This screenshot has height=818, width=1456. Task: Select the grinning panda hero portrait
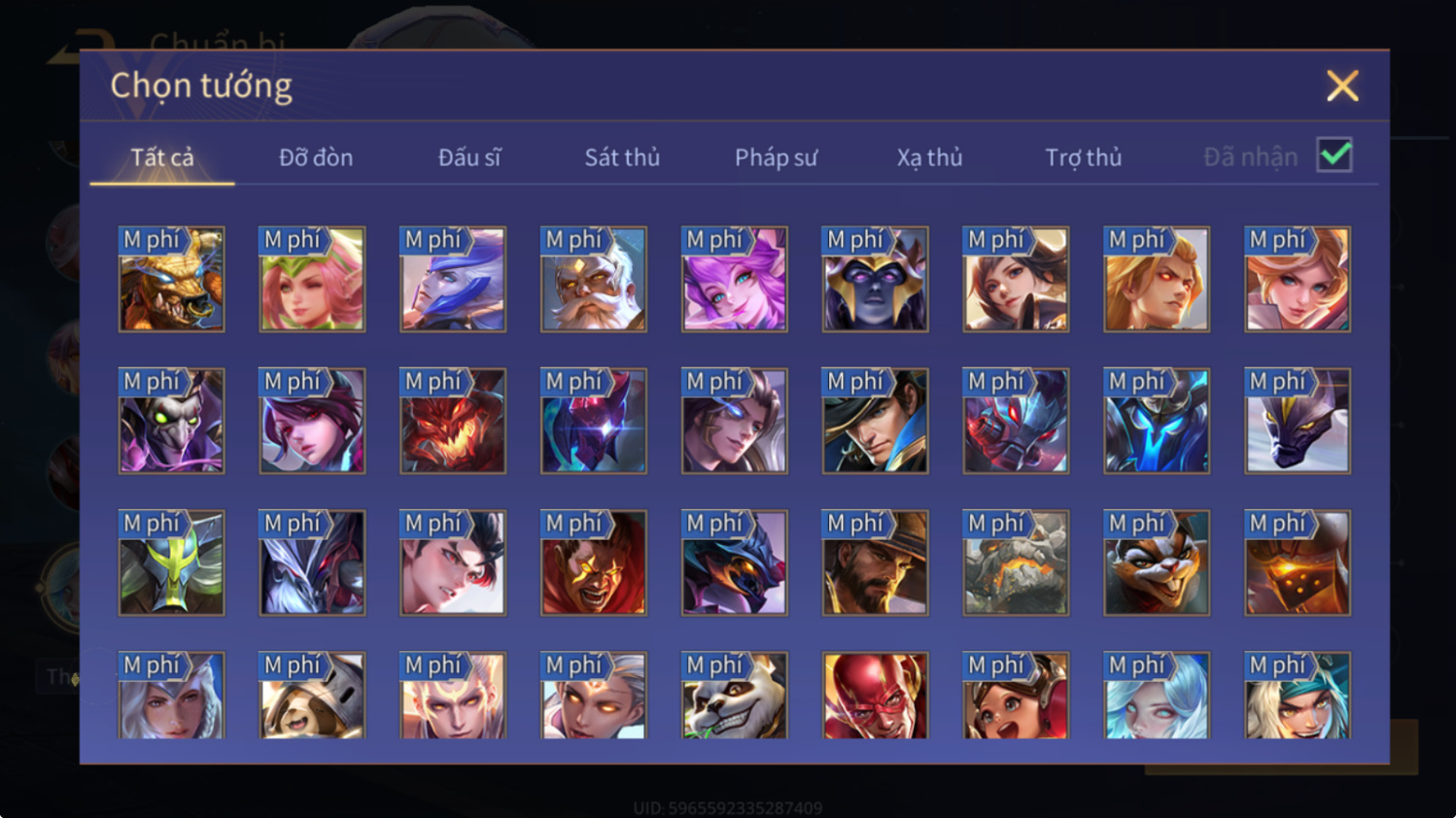[734, 696]
